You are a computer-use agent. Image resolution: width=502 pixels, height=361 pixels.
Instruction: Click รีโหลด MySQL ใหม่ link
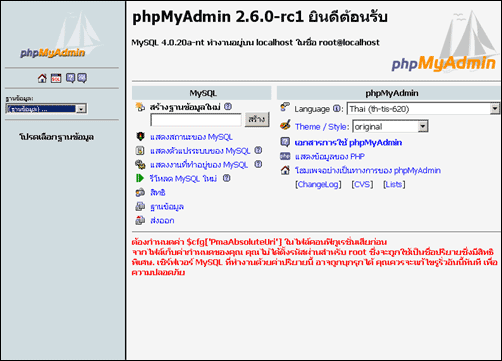[183, 179]
